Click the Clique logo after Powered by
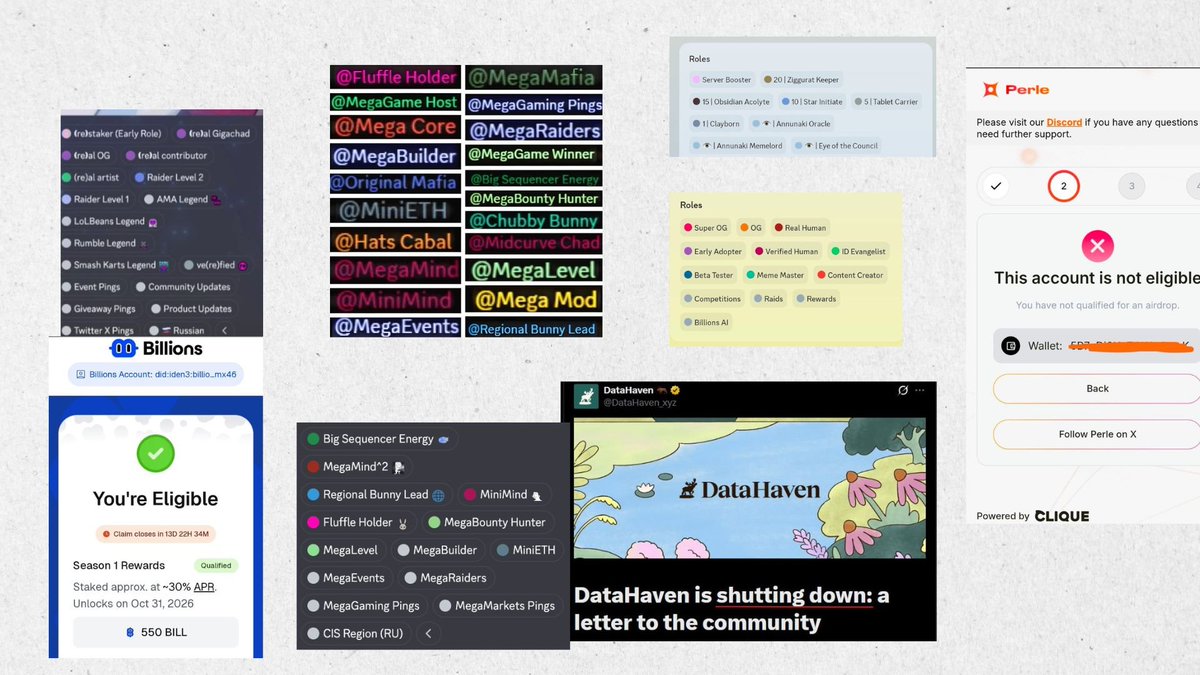 point(1062,516)
